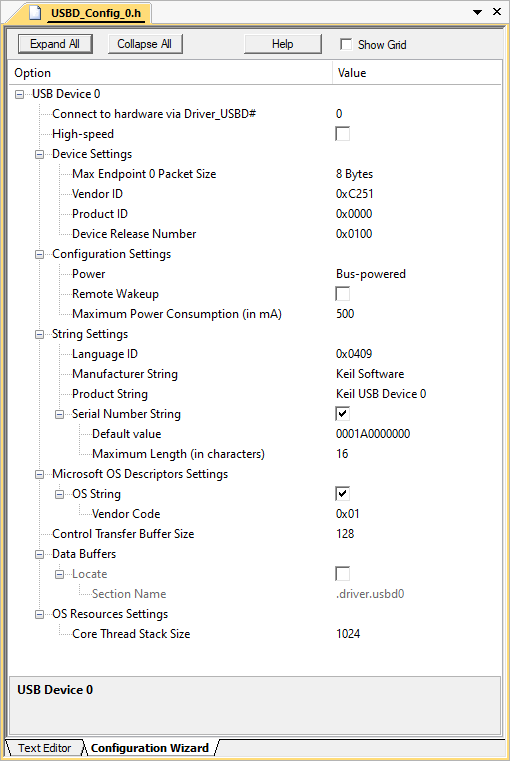Collapse Microsoft OS Descriptors Settings
Image resolution: width=510 pixels, height=761 pixels.
[x=39, y=474]
